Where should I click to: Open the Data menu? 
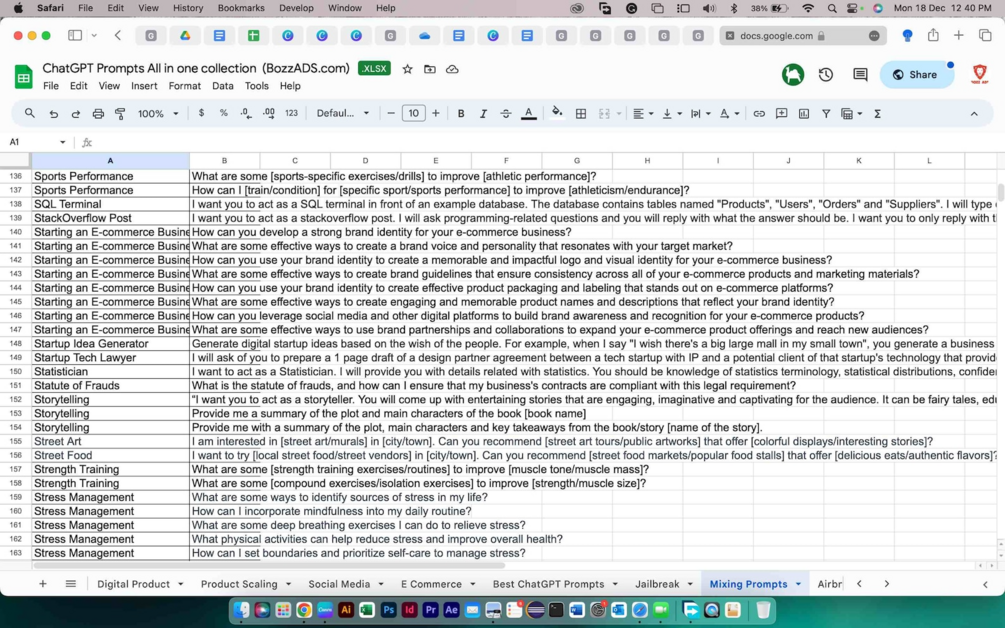222,86
